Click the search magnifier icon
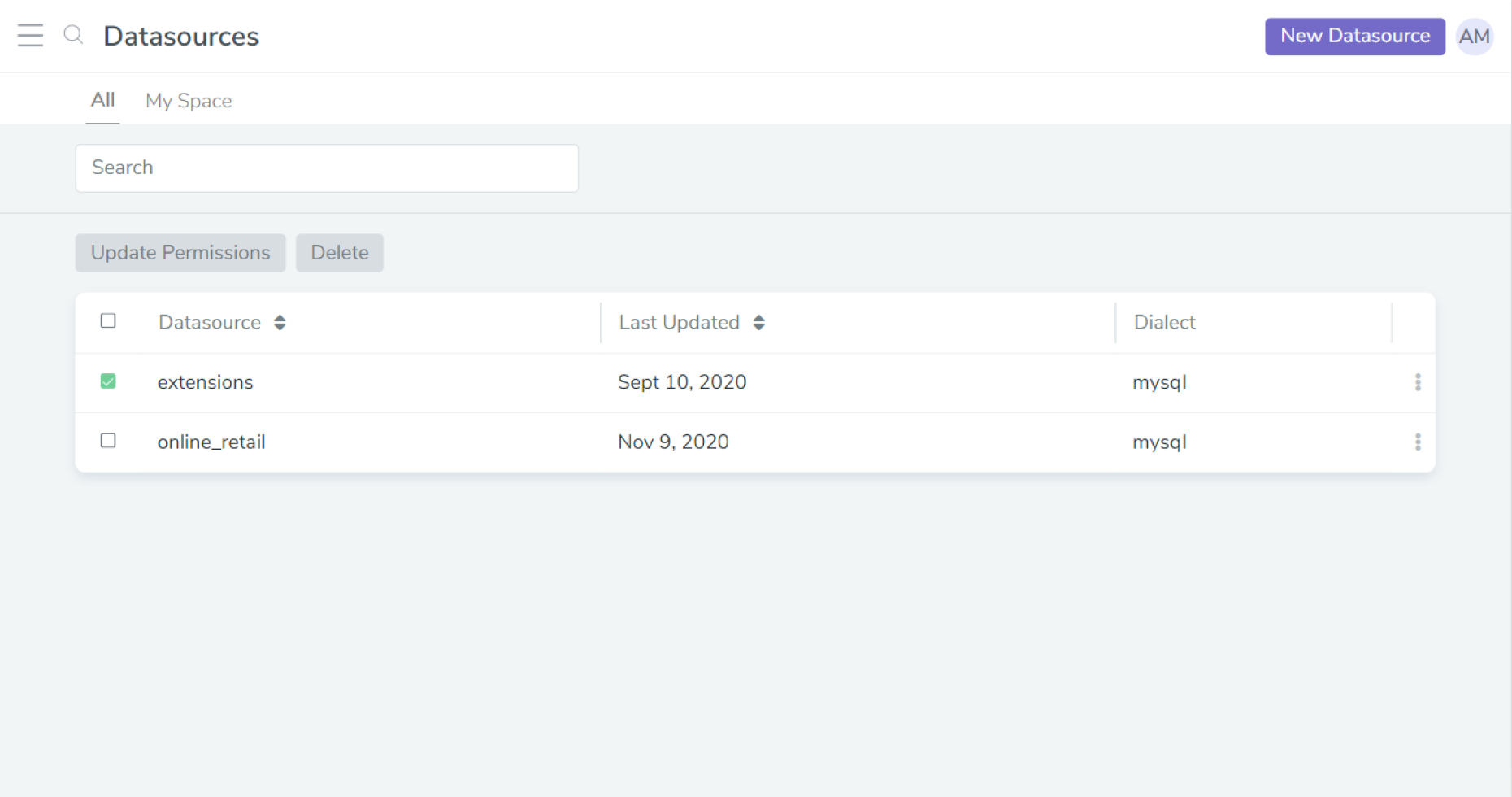 73,36
